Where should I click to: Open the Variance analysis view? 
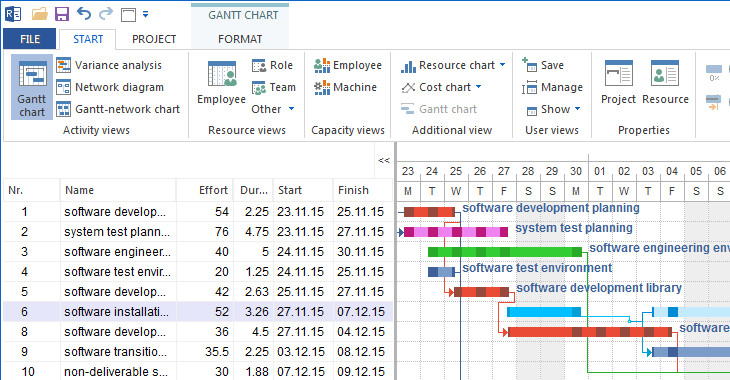point(109,65)
